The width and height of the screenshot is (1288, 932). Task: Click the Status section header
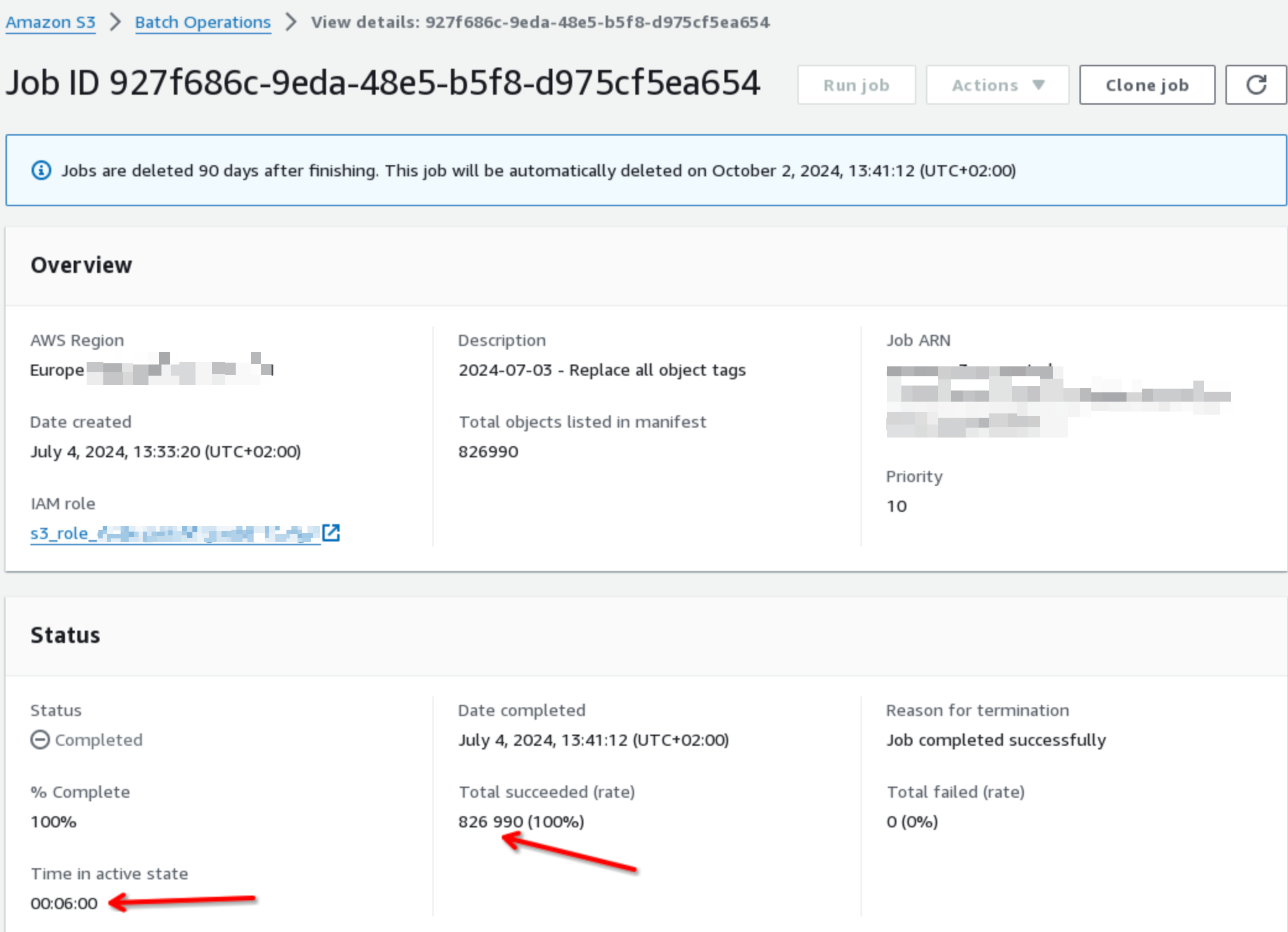65,635
